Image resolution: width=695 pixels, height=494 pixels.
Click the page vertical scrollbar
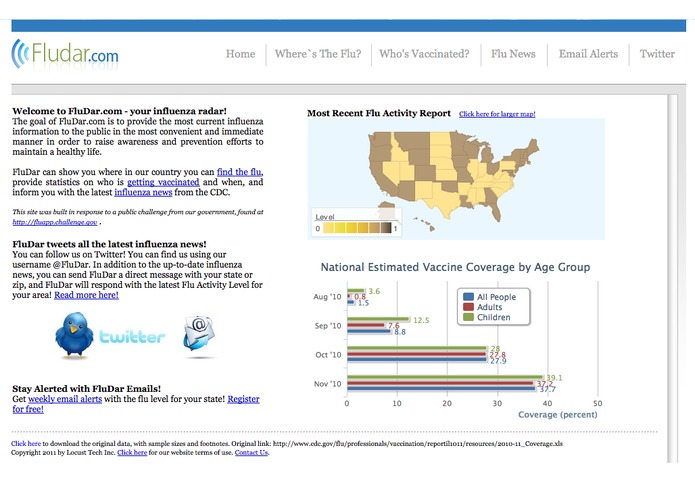click(672, 279)
